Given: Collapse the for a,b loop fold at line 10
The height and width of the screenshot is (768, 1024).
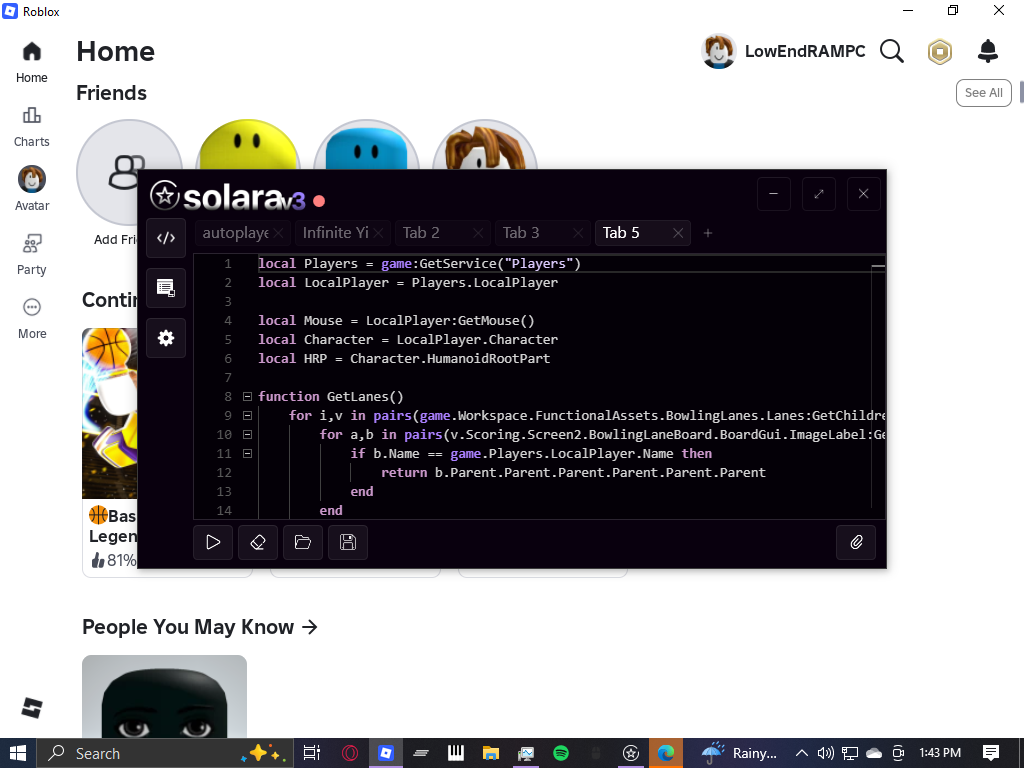Looking at the screenshot, I should [x=248, y=434].
